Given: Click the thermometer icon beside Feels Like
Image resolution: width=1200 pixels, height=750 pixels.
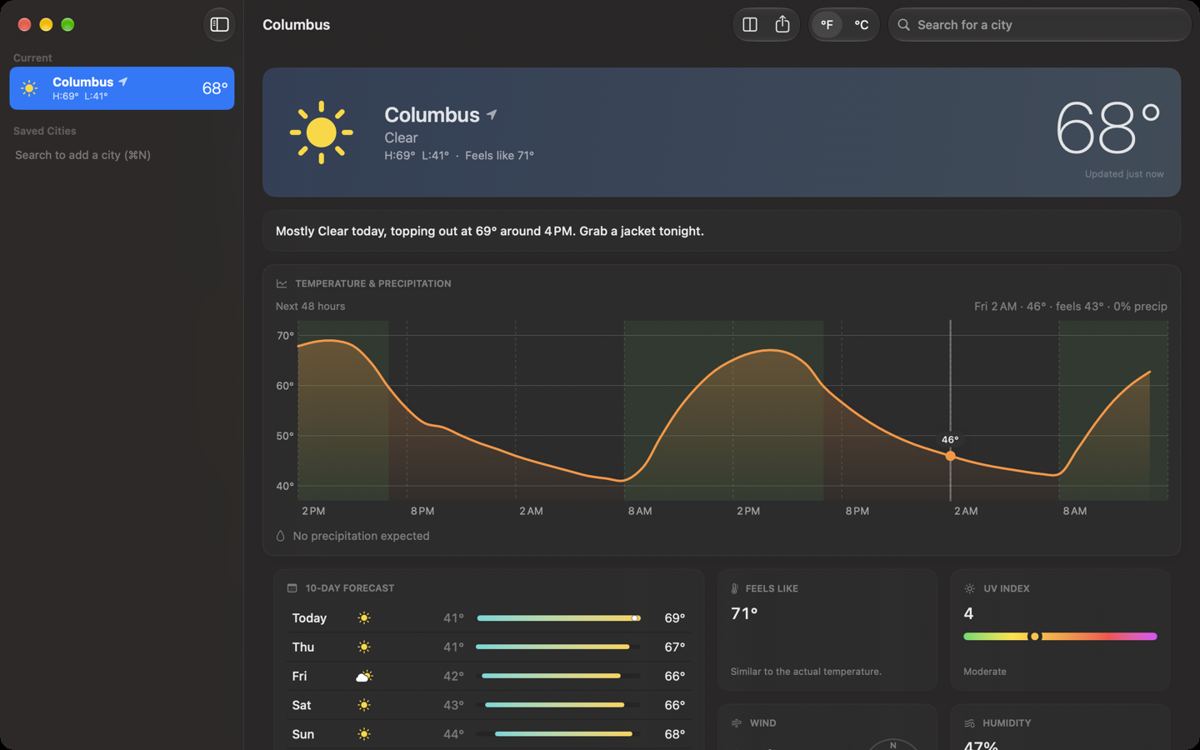Looking at the screenshot, I should (x=735, y=589).
